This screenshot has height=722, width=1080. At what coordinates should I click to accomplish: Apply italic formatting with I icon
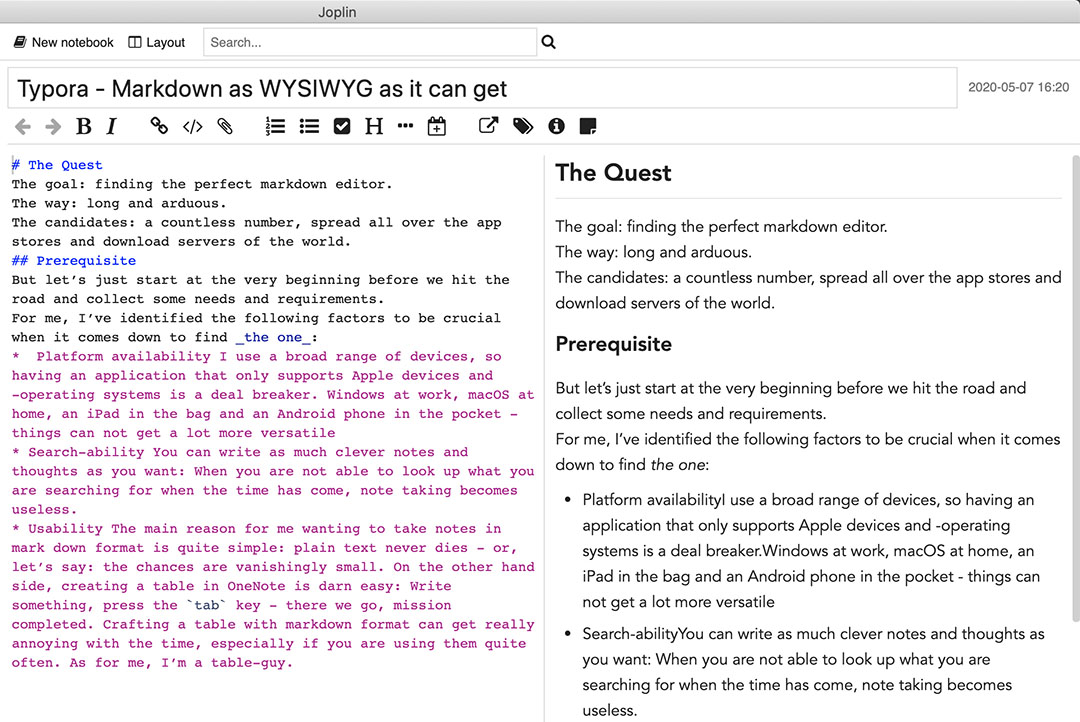point(112,127)
